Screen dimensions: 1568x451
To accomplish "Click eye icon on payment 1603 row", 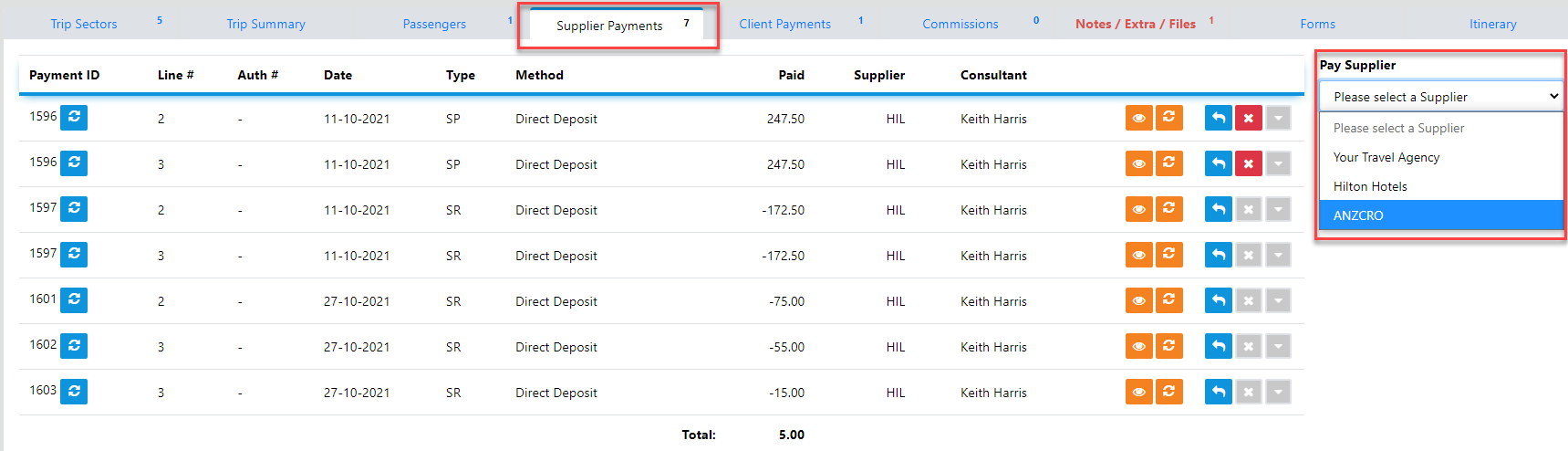I will [x=1138, y=392].
